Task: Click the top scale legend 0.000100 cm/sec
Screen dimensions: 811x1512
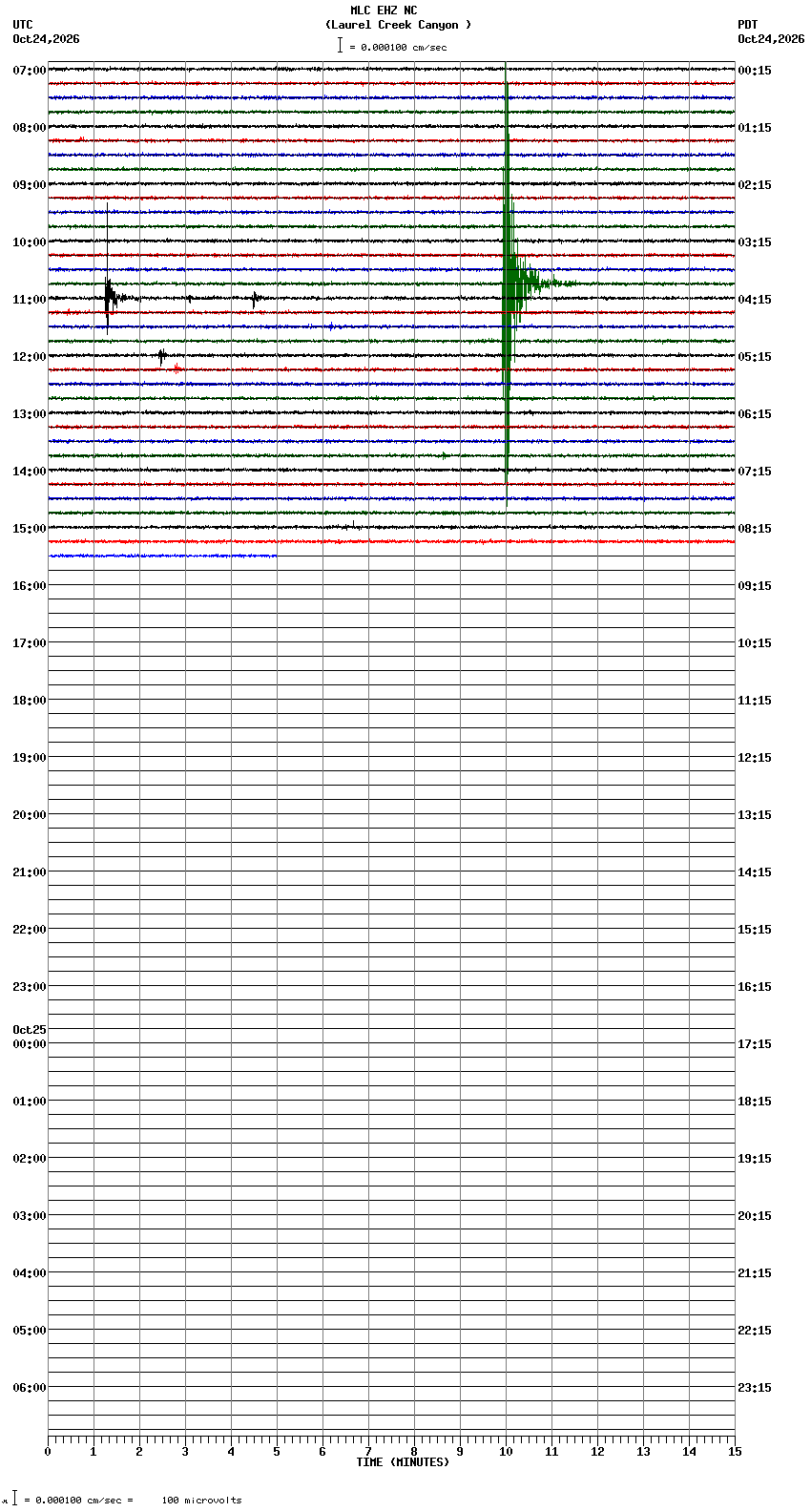Action: tap(392, 46)
